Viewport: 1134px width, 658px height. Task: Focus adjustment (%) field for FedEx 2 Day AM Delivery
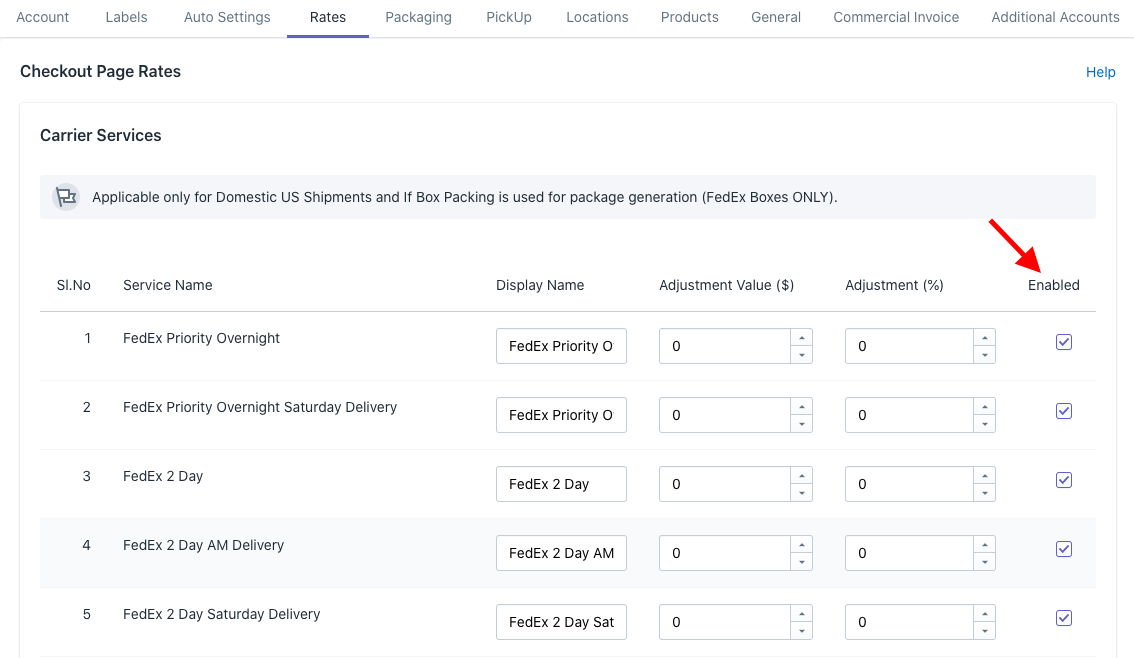click(x=909, y=553)
